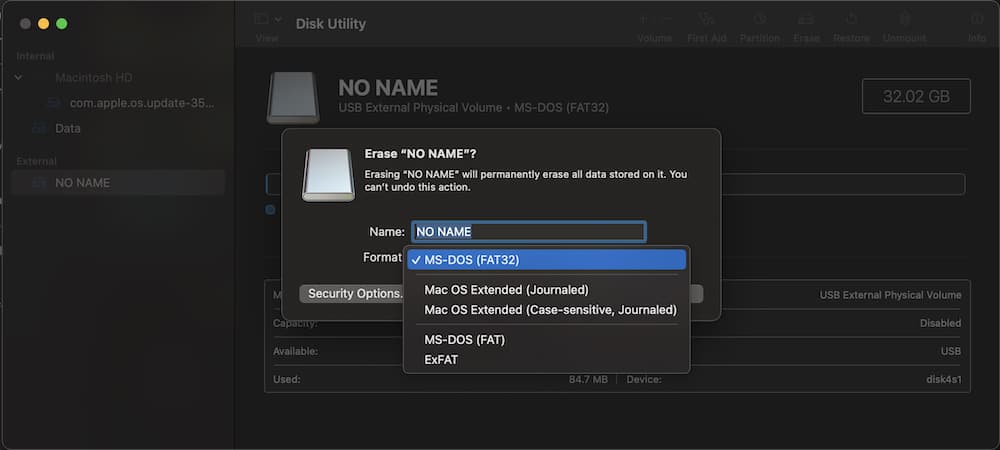Click the com.apple.os.update volume icon
The height and width of the screenshot is (450, 1000).
55,103
